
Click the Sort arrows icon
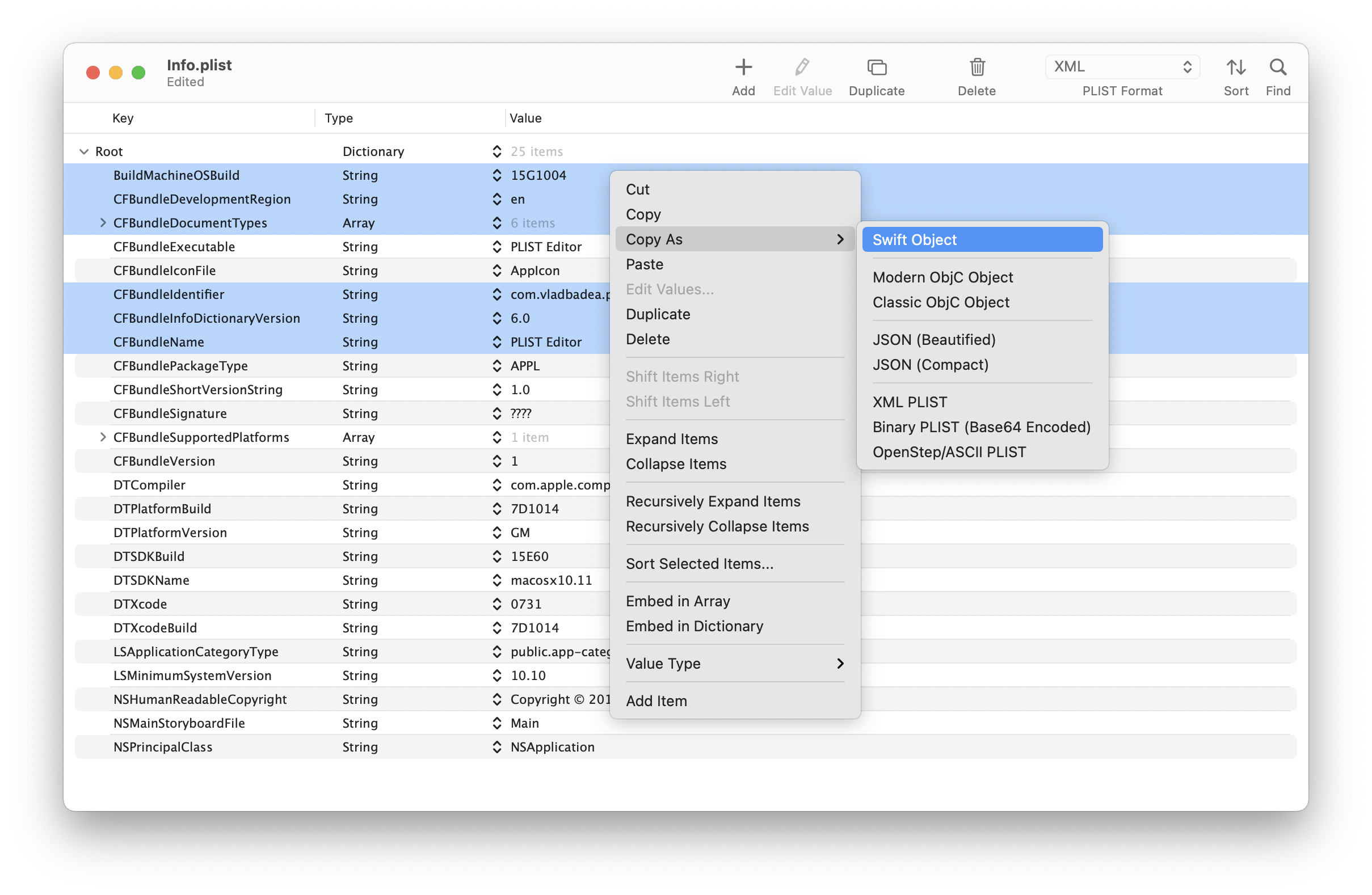[1235, 67]
